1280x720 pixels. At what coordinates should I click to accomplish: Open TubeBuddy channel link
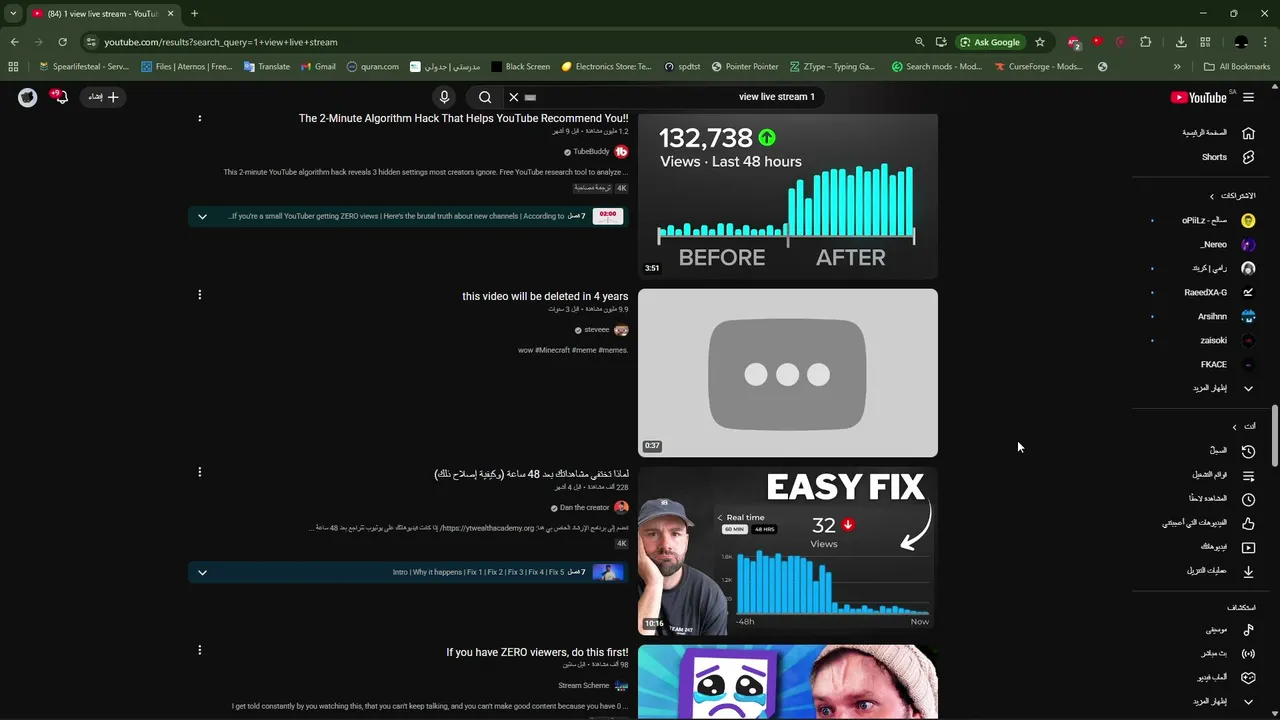coord(591,152)
